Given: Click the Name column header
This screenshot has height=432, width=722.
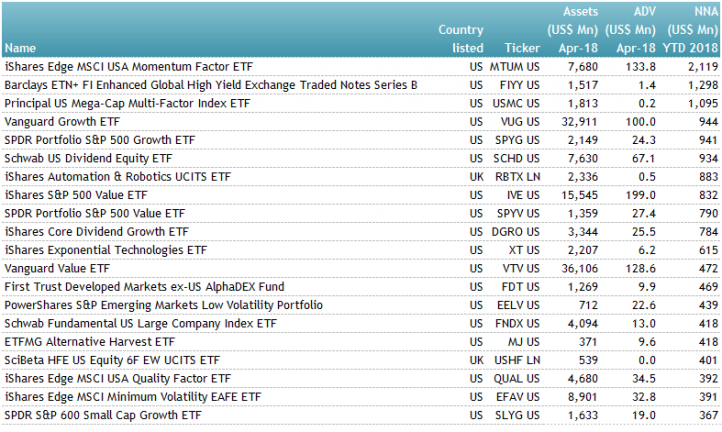Looking at the screenshot, I should (20, 47).
